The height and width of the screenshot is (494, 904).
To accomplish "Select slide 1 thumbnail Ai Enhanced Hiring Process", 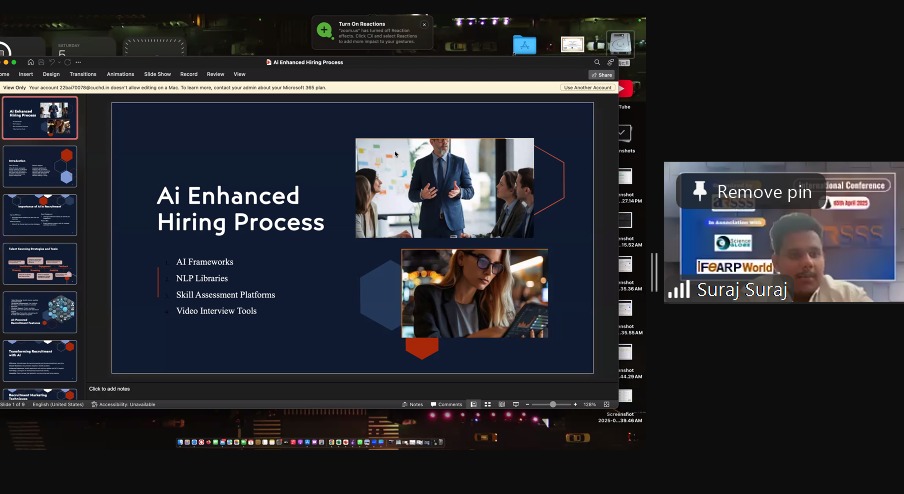I will 40,118.
